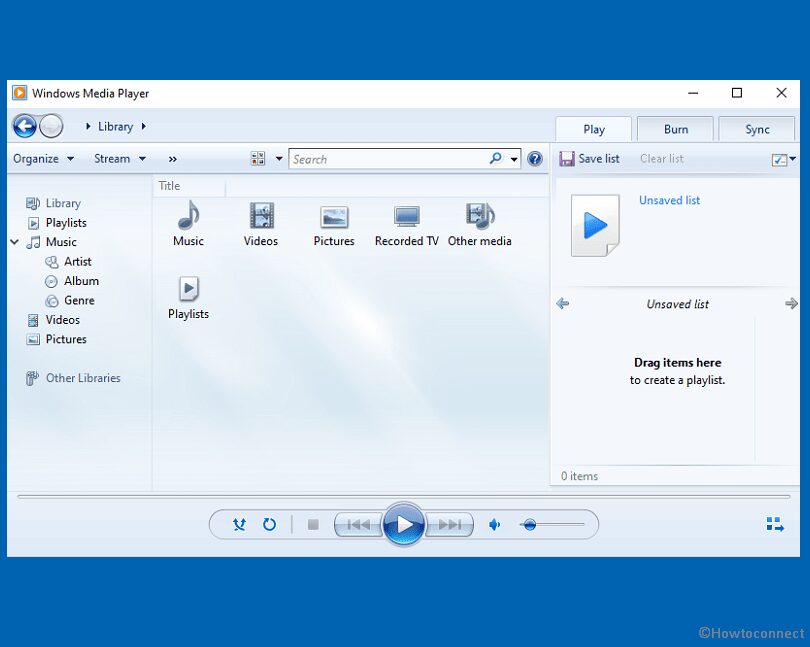810x647 pixels.
Task: Click the seek progress bar
Action: point(403,497)
